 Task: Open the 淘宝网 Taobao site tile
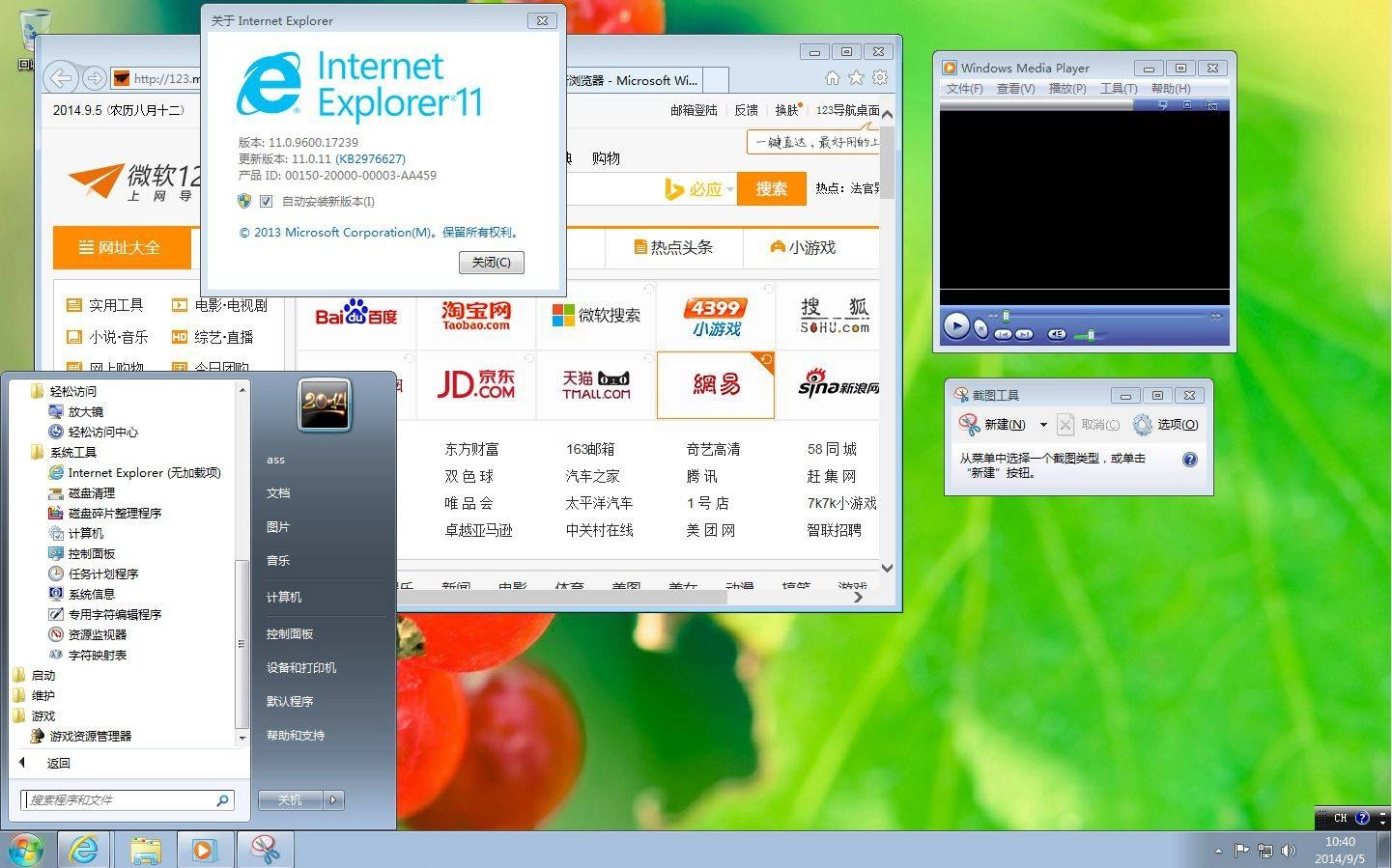[476, 315]
